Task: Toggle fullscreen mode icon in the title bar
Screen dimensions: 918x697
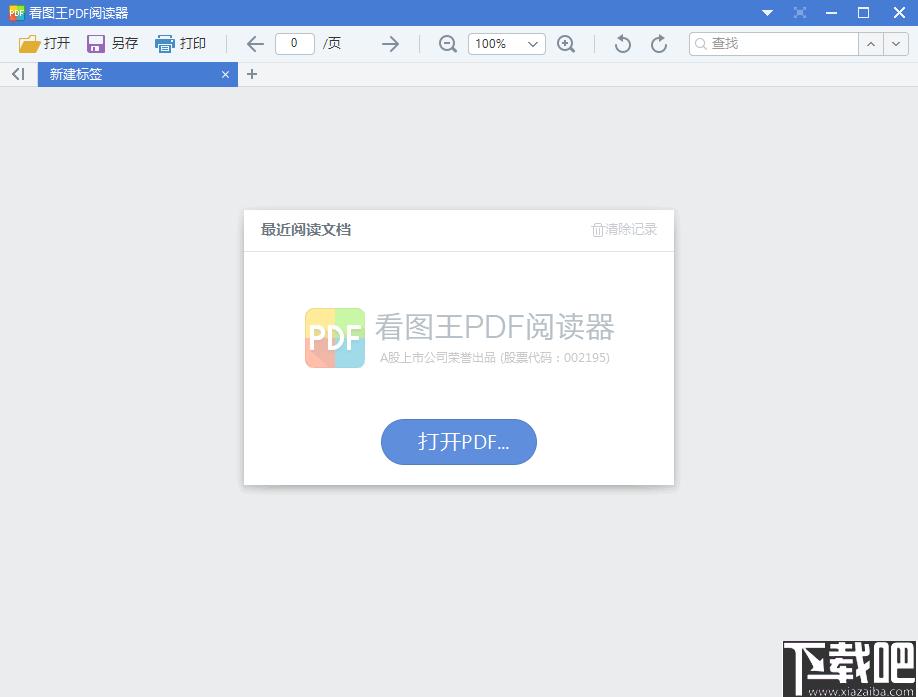Action: click(800, 12)
